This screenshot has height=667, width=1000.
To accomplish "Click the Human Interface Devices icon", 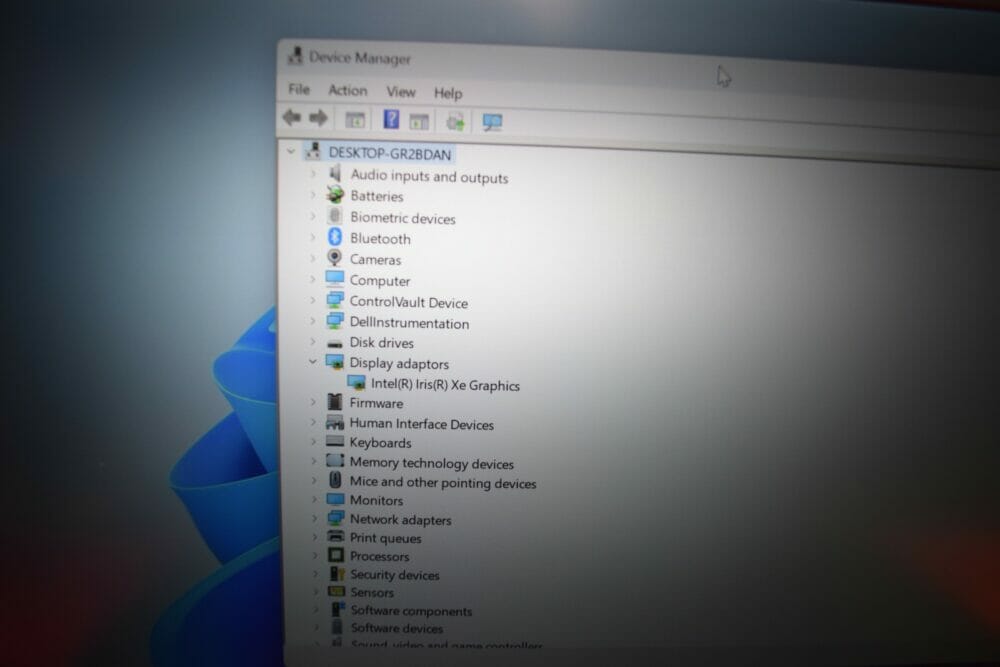I will pos(335,422).
